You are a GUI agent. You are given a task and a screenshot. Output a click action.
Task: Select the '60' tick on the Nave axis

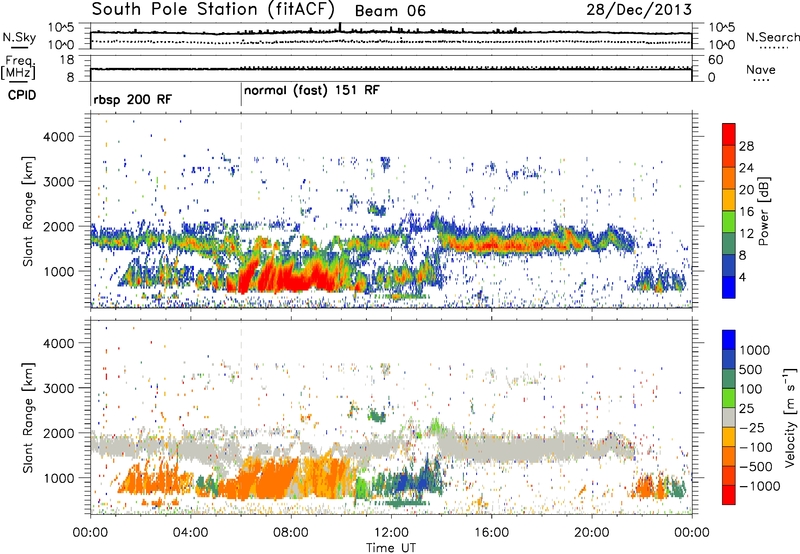715,60
